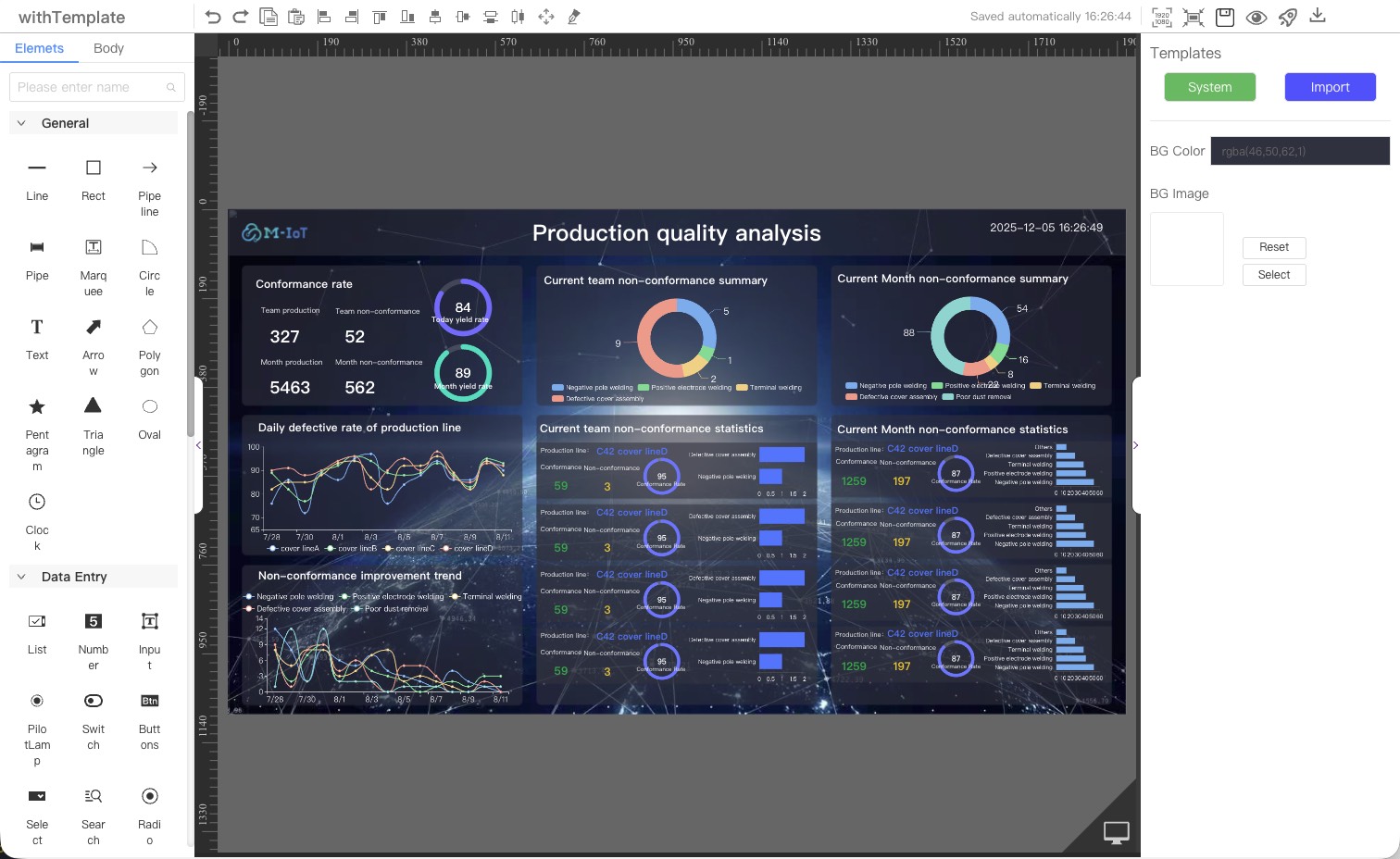Open the Elemets tab
Image resolution: width=1400 pixels, height=859 pixels.
39,48
